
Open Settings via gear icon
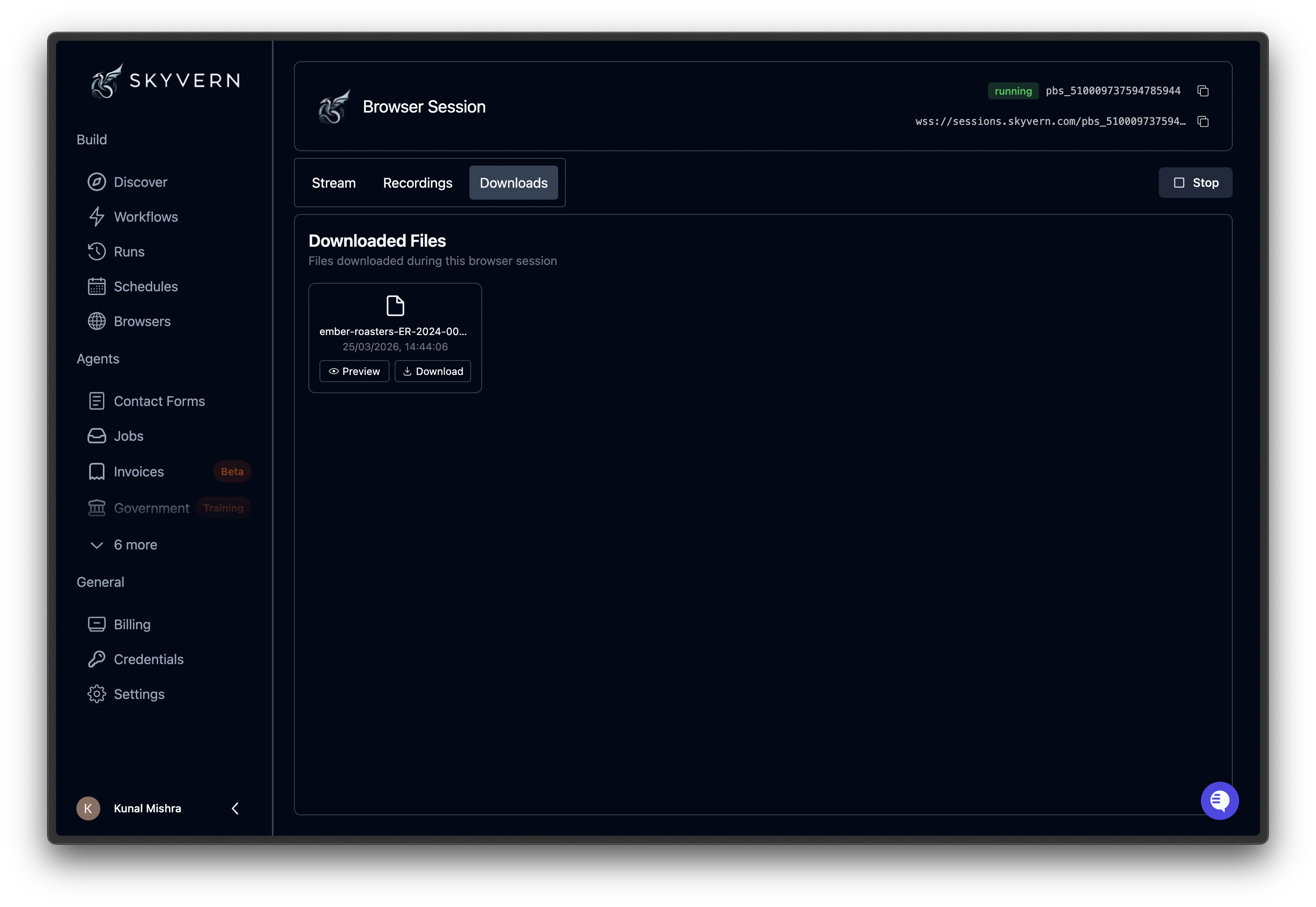point(96,694)
